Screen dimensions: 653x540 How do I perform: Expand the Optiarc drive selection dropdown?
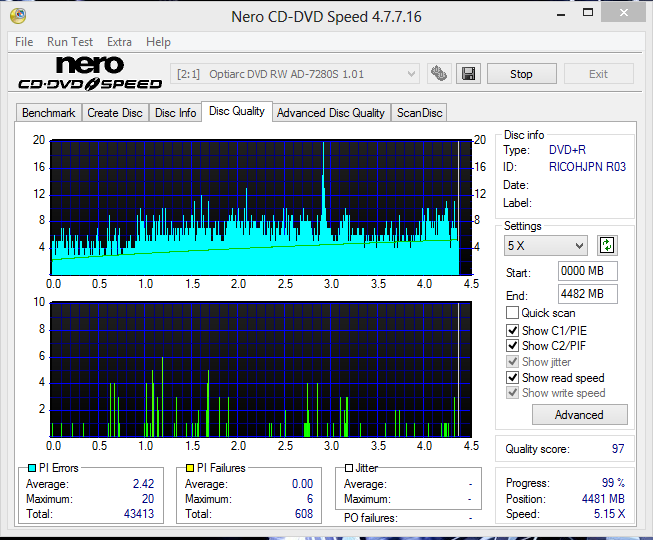(296, 74)
